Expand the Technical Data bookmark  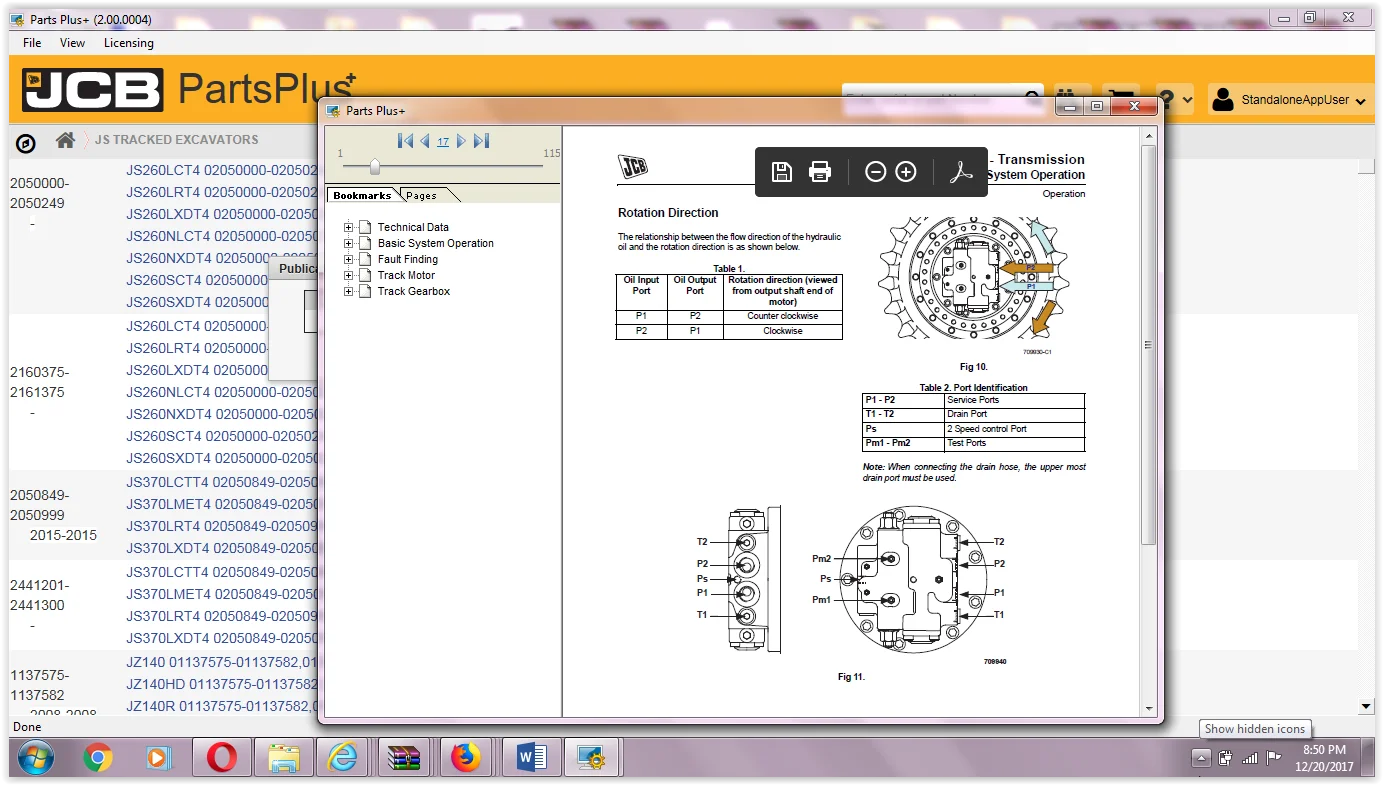(x=349, y=227)
